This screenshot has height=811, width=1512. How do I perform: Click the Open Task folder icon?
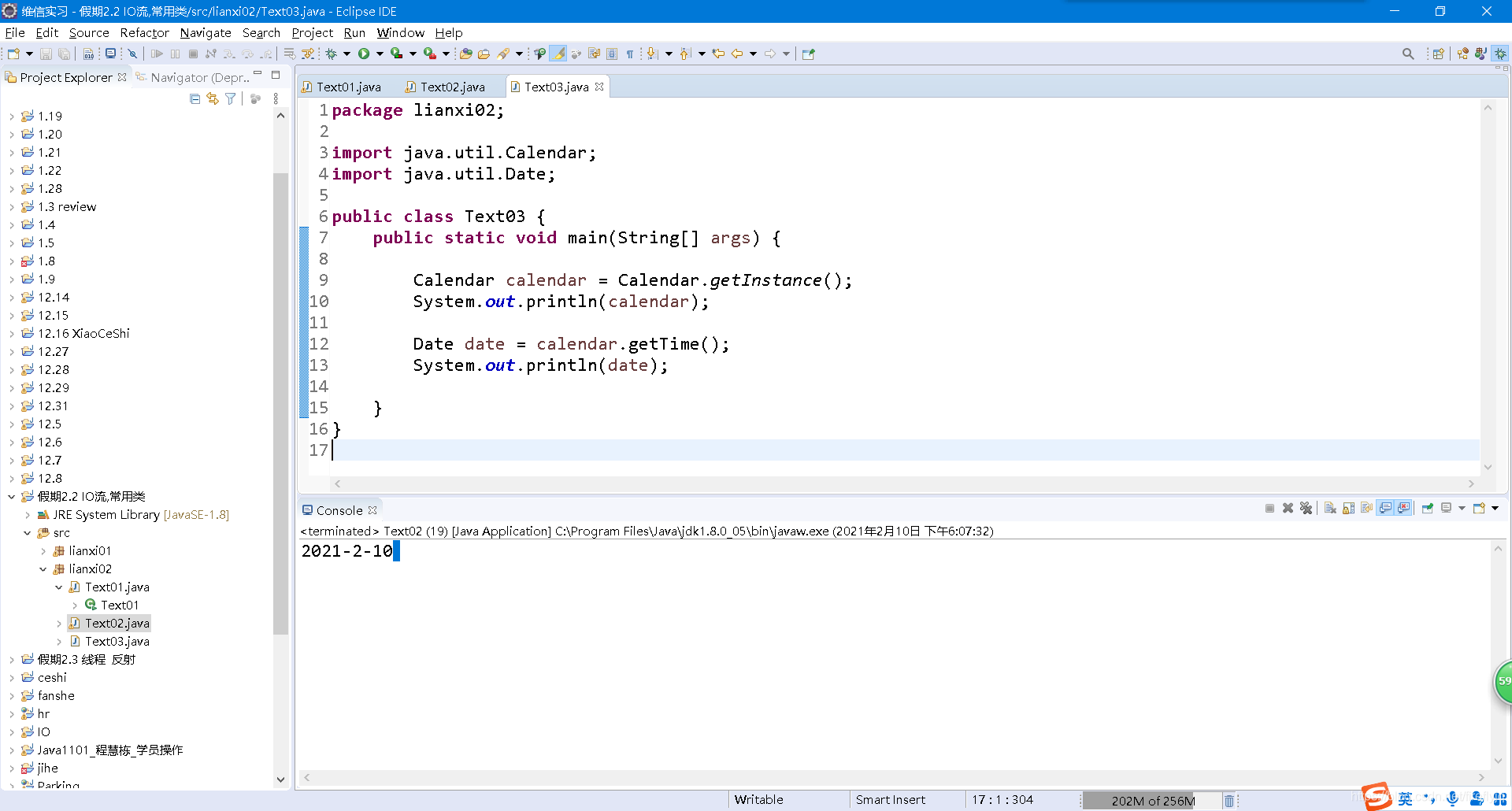484,54
